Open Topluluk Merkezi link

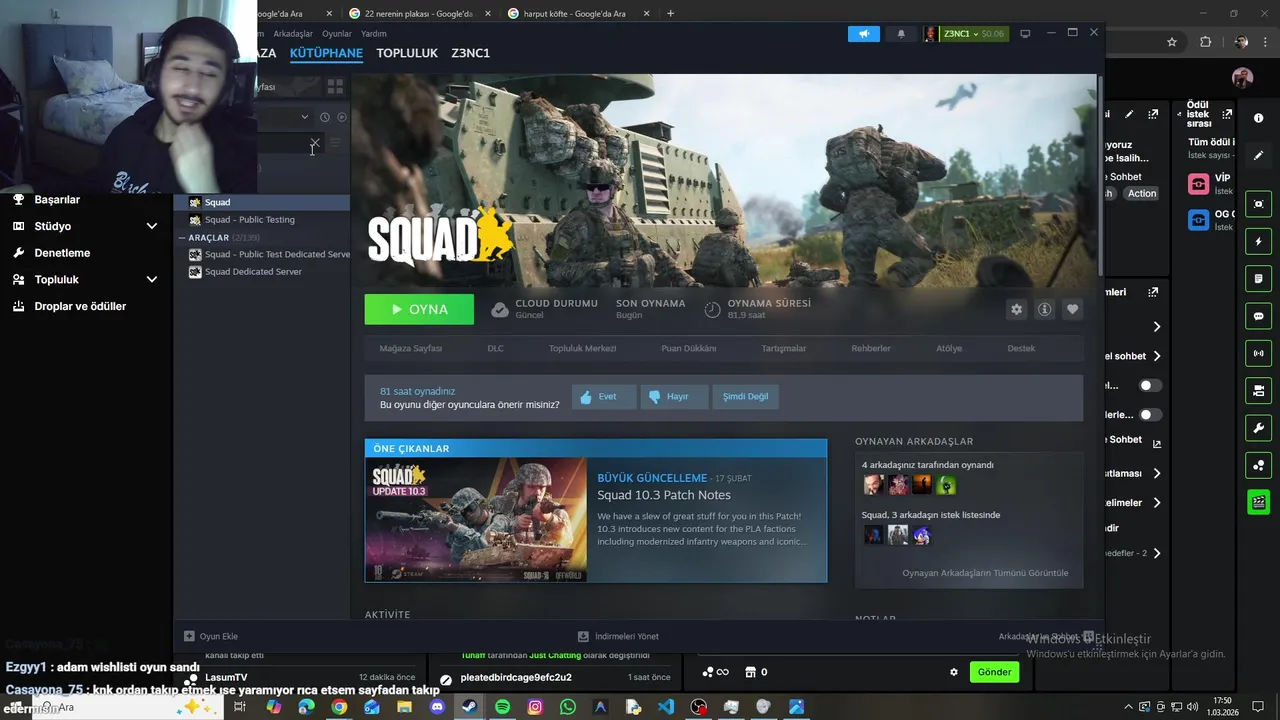[582, 348]
